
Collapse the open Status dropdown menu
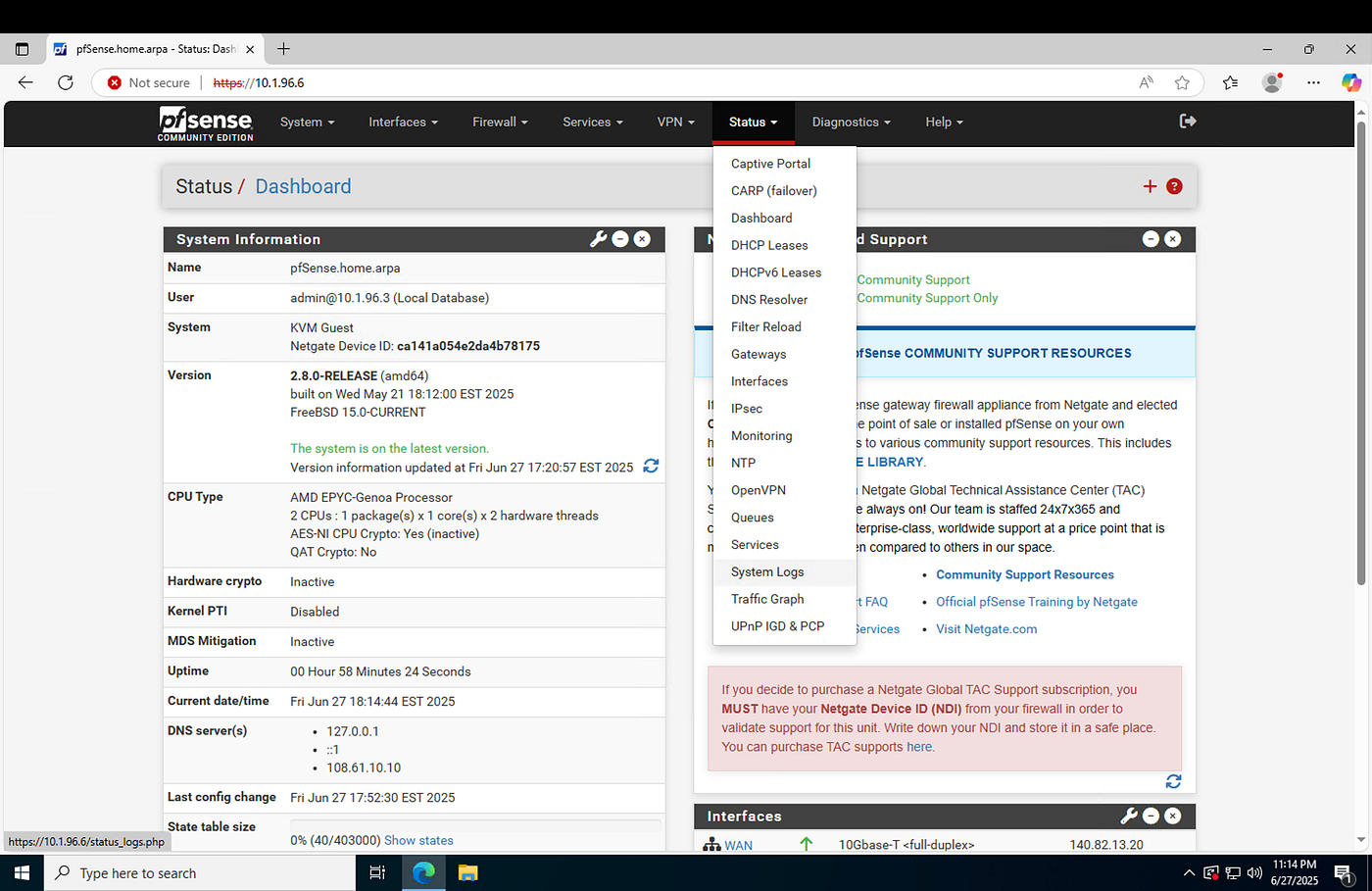pos(753,122)
